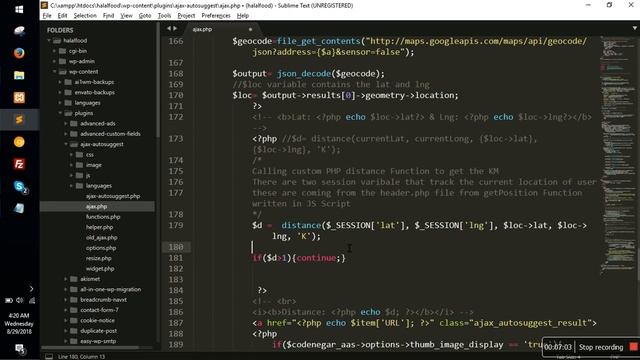Image resolution: width=640 pixels, height=360 pixels.
Task: Open Skype from the taskbar
Action: pos(19,187)
